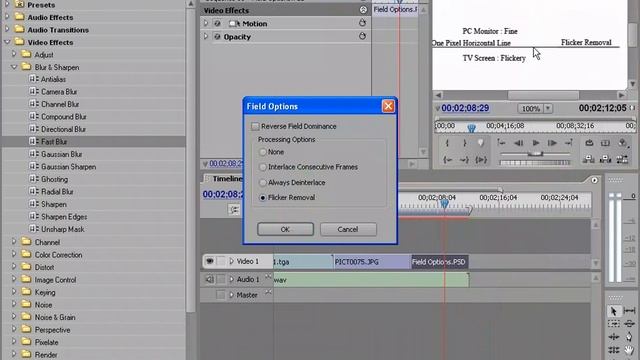The height and width of the screenshot is (360, 640).
Task: Expand the Audio 1 track
Action: [x=231, y=280]
